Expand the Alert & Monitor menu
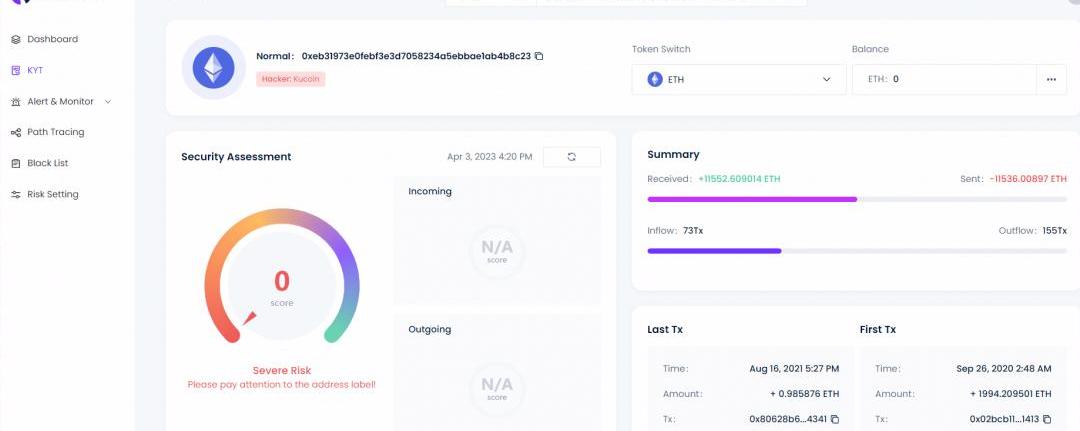Viewport: 1080px width, 431px height. [x=108, y=102]
